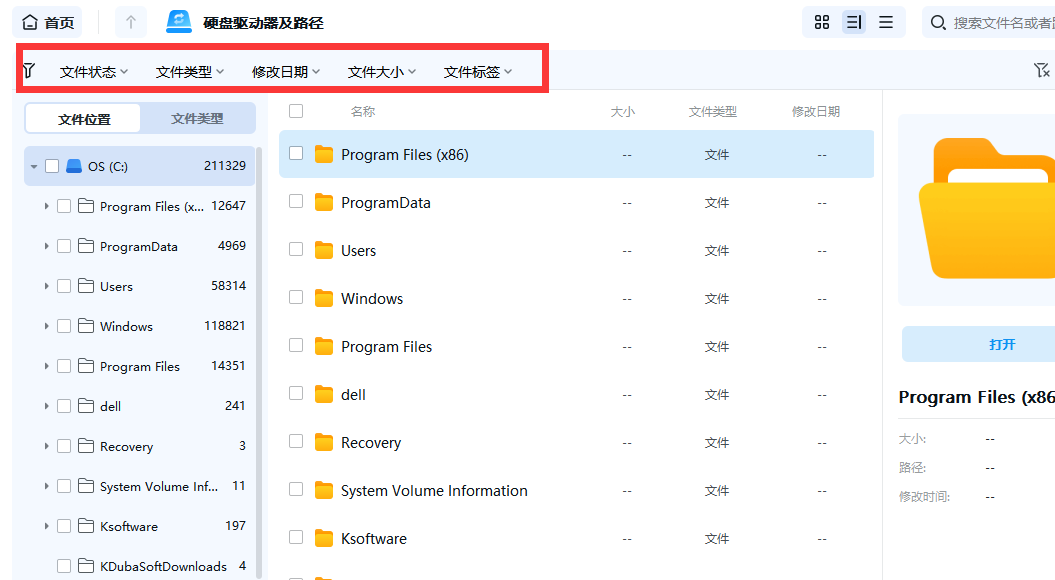Switch to compact list view icon

[886, 22]
